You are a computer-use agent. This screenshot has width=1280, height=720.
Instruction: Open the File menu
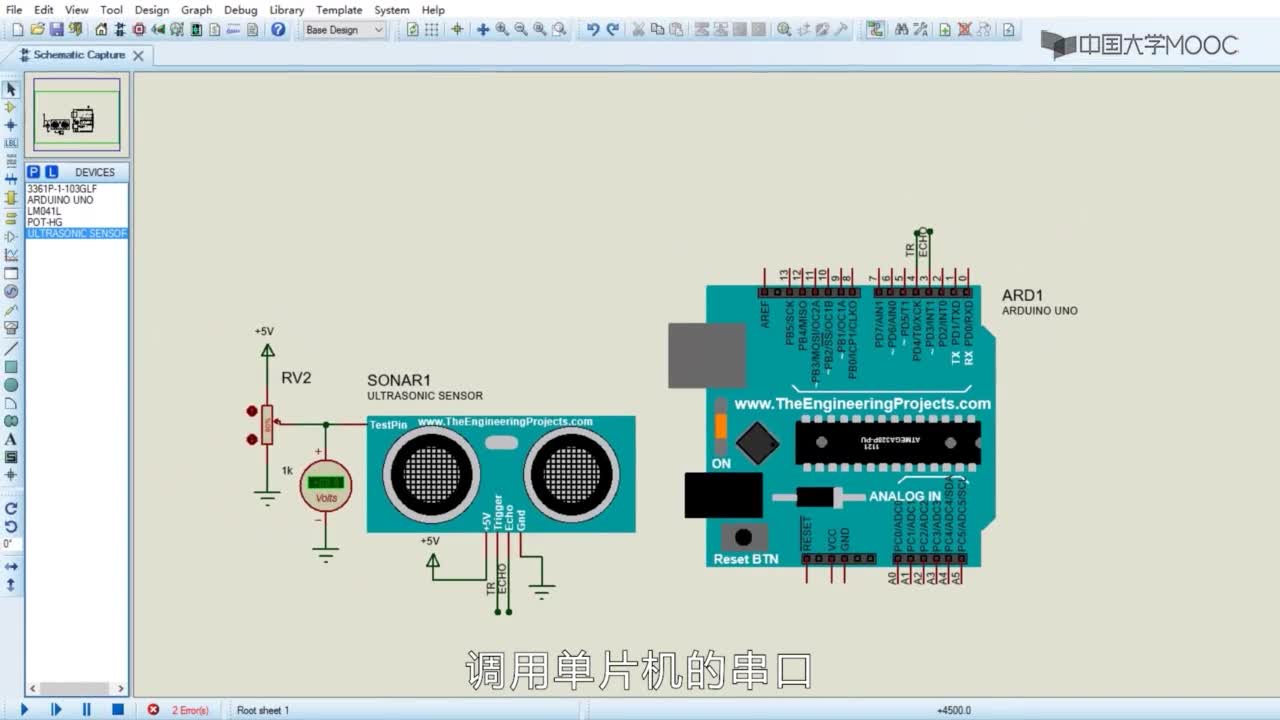click(14, 10)
